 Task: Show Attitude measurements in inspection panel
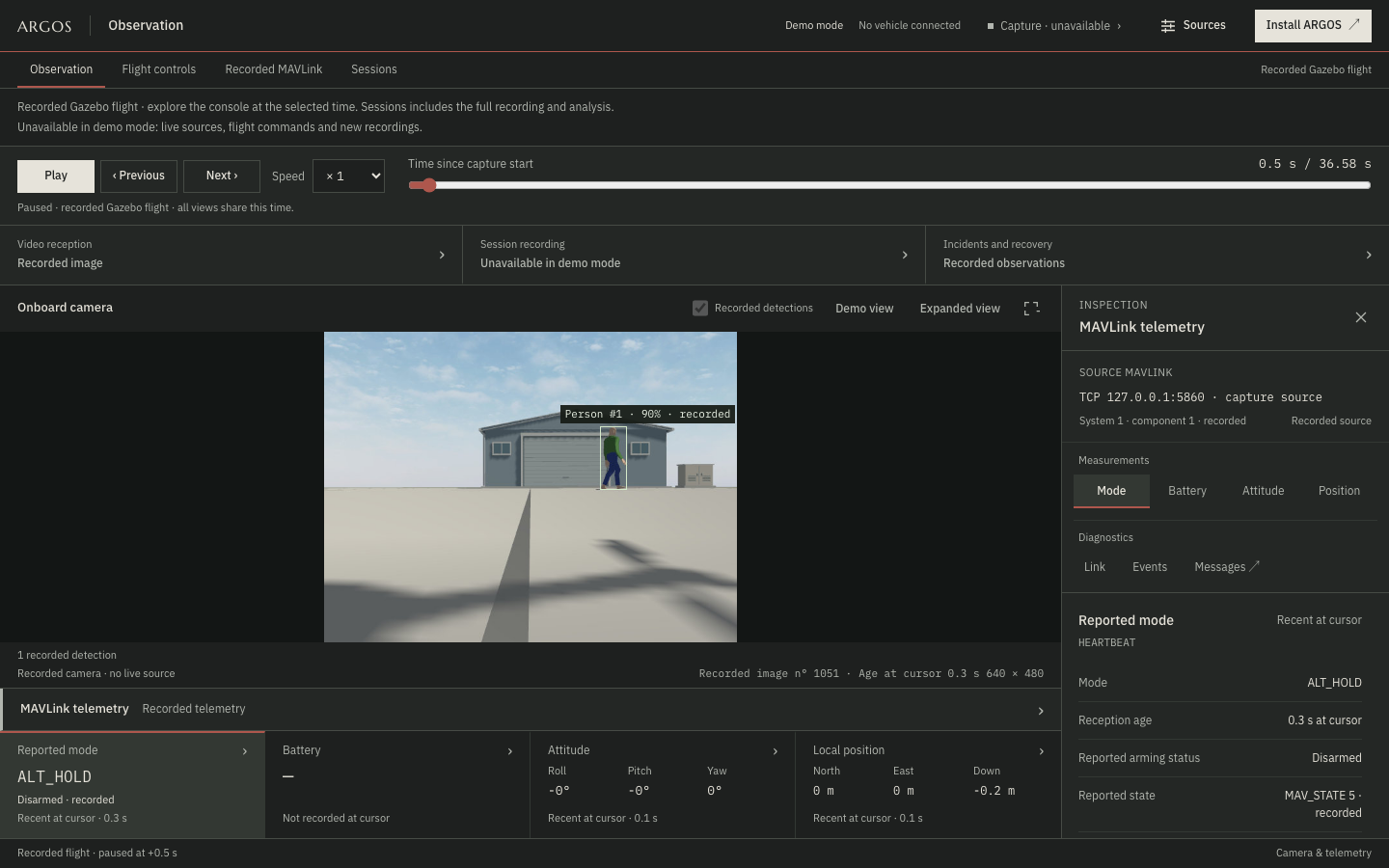pos(1264,491)
